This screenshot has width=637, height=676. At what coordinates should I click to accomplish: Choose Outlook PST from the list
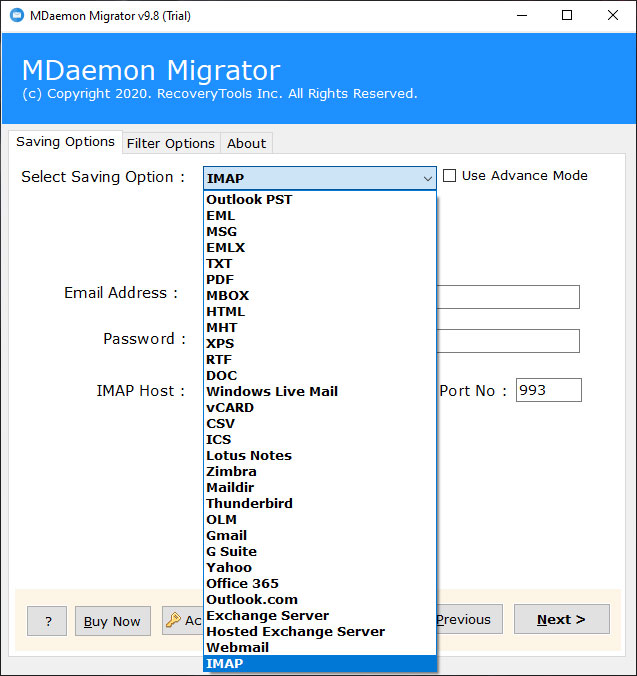(x=320, y=200)
